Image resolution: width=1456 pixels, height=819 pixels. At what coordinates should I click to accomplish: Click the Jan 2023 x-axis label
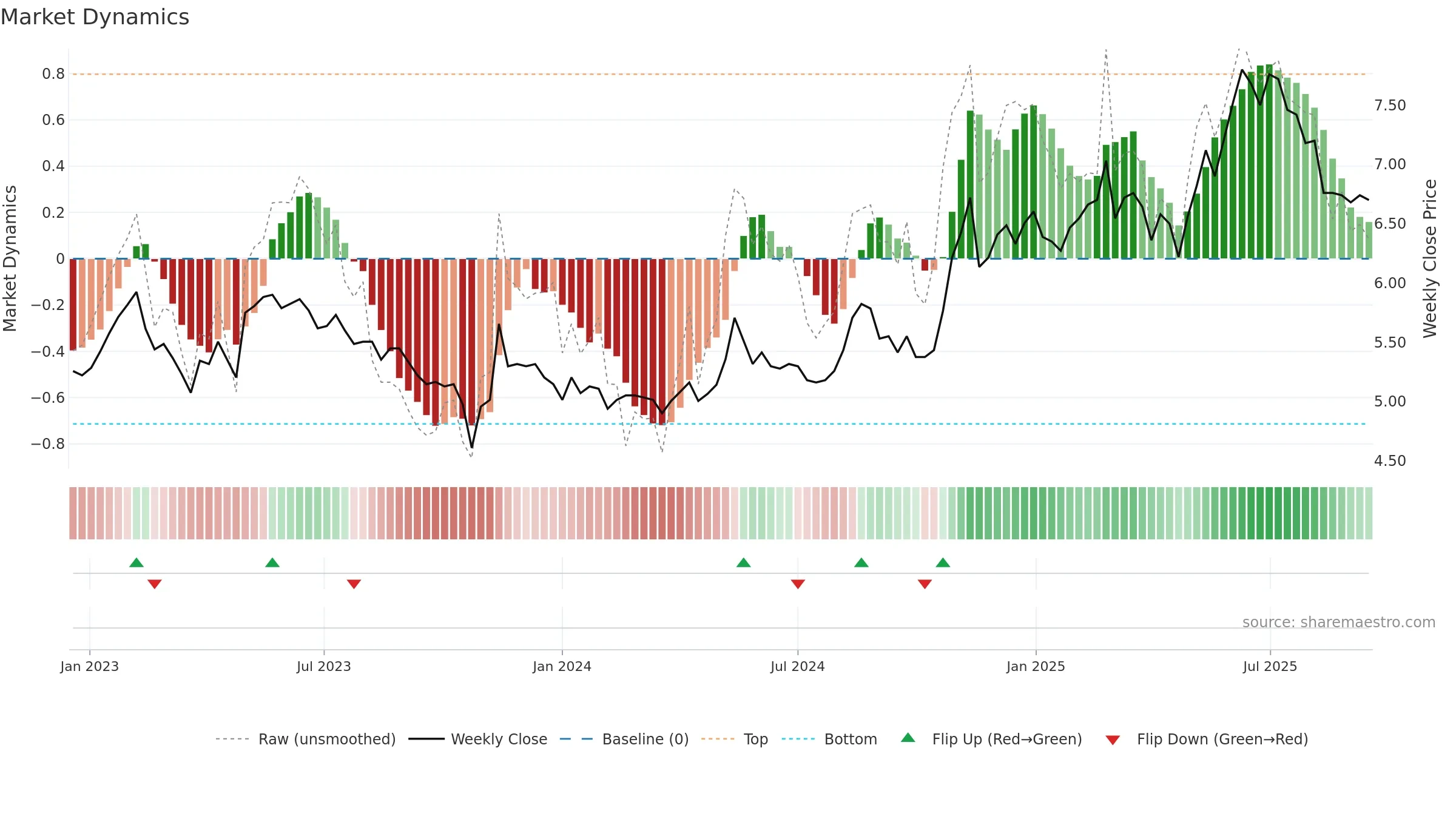(x=90, y=666)
